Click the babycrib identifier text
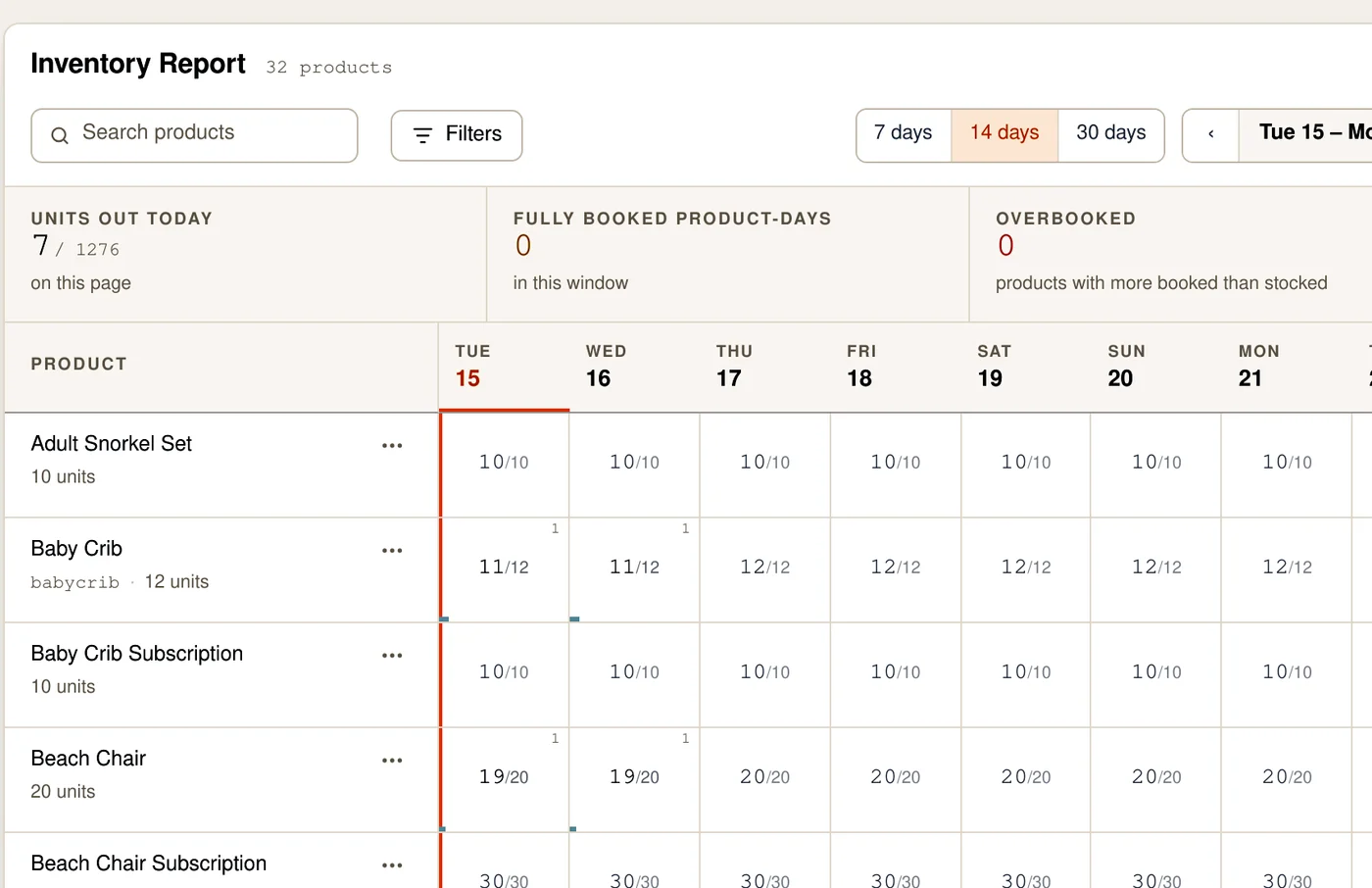This screenshot has width=1372, height=888. [74, 582]
